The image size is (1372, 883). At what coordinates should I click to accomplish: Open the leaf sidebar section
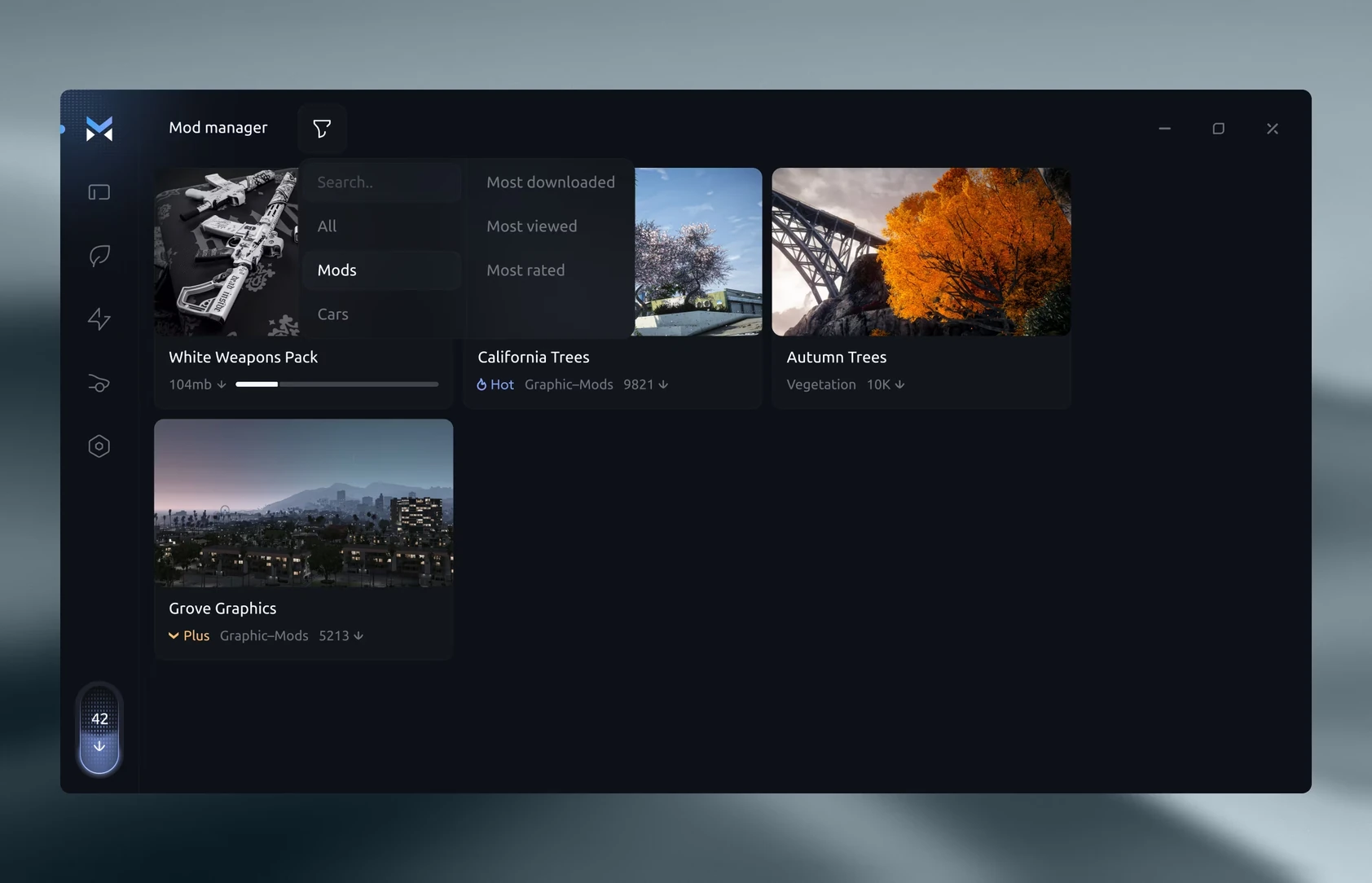click(x=99, y=256)
